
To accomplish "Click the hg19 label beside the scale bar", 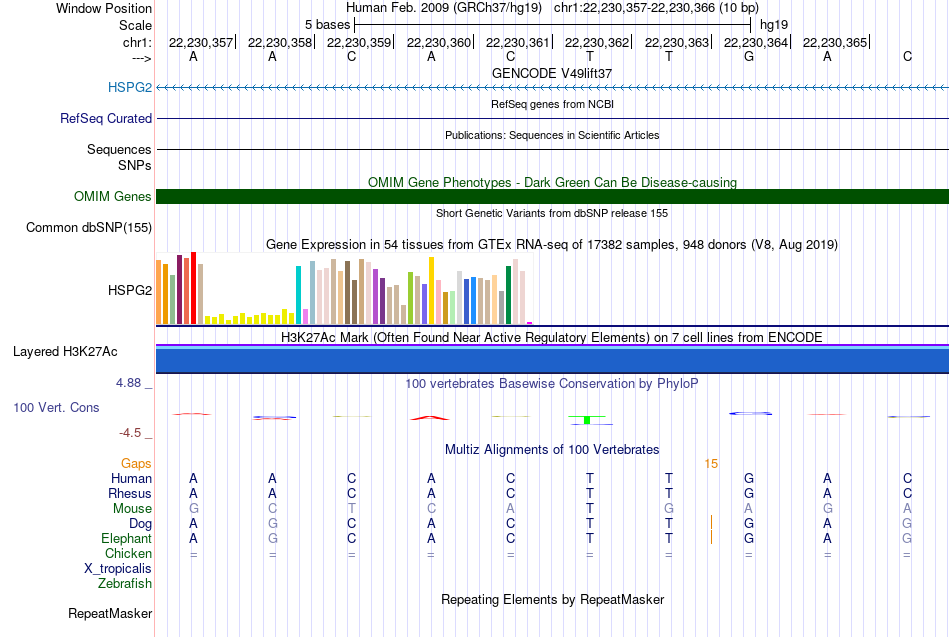I will (774, 25).
